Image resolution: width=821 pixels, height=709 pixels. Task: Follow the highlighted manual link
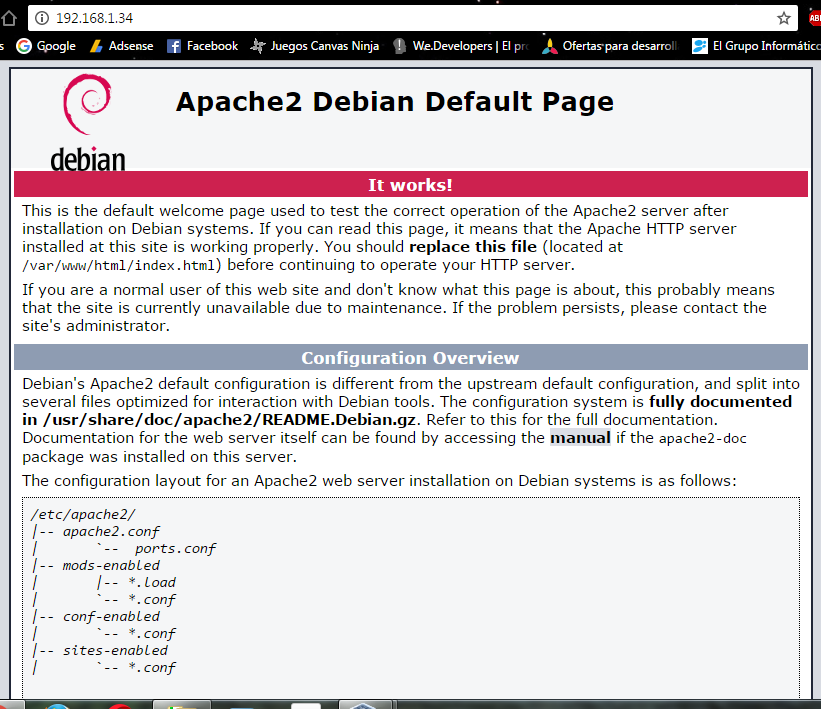tap(580, 438)
